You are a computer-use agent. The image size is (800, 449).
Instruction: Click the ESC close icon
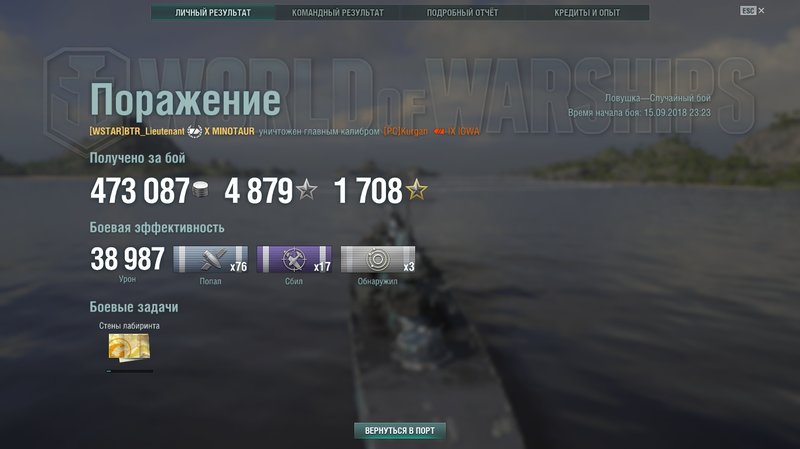click(x=752, y=11)
